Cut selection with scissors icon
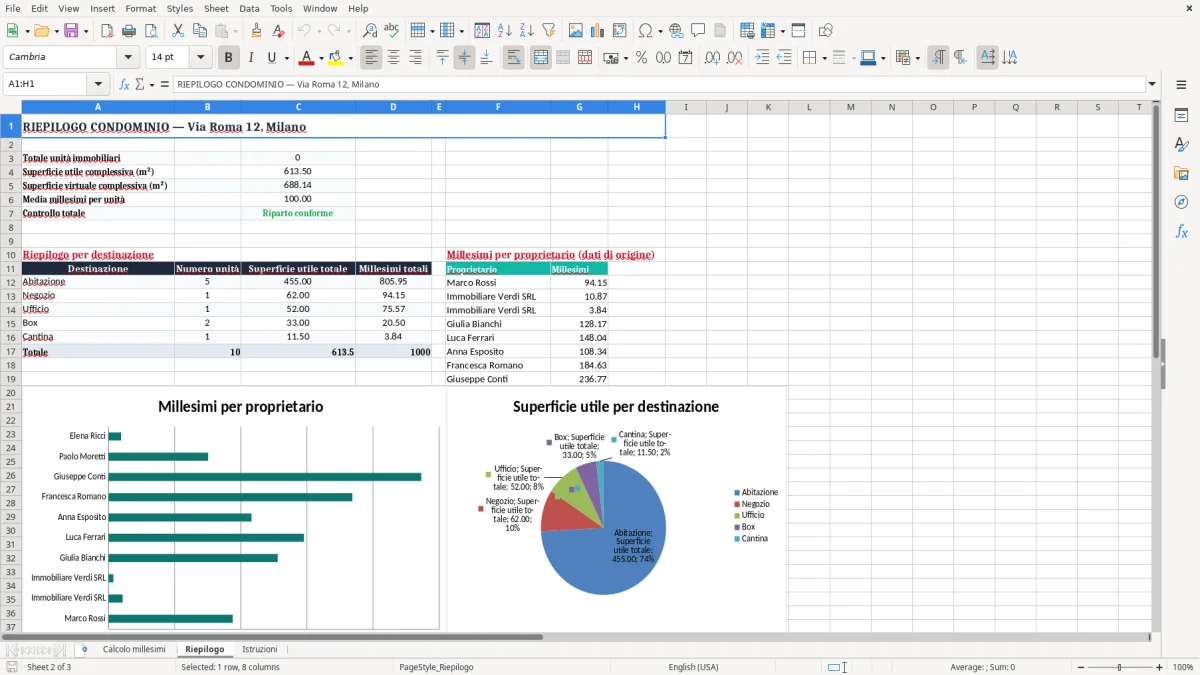The height and width of the screenshot is (675, 1200). click(x=178, y=31)
